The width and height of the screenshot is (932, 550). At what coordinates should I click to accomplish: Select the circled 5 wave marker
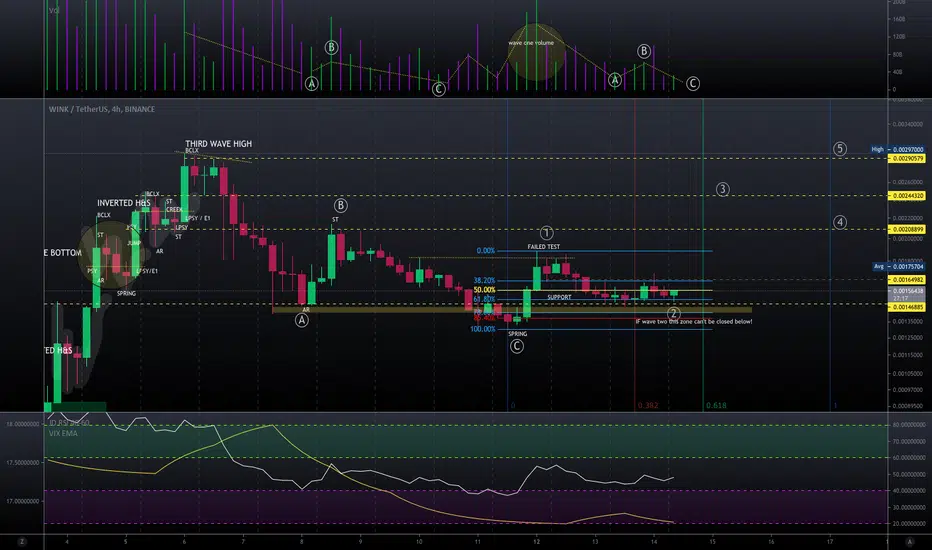tap(839, 149)
